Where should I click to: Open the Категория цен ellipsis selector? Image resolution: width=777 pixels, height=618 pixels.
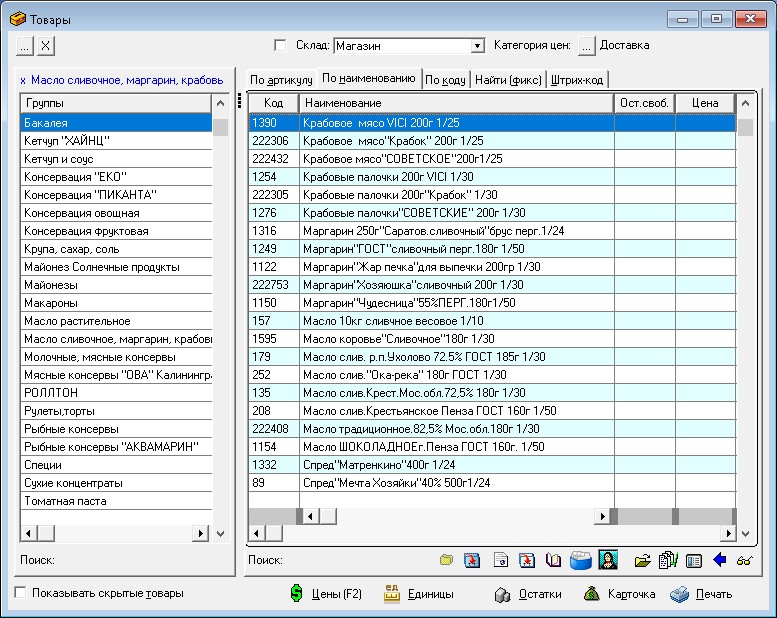click(x=586, y=45)
